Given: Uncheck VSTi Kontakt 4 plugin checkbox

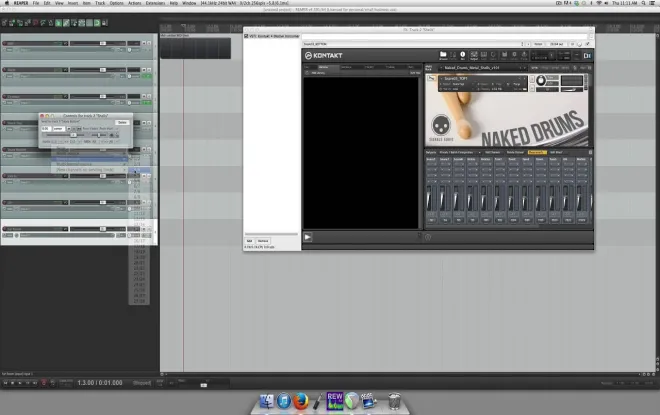Looking at the screenshot, I should [x=246, y=36].
